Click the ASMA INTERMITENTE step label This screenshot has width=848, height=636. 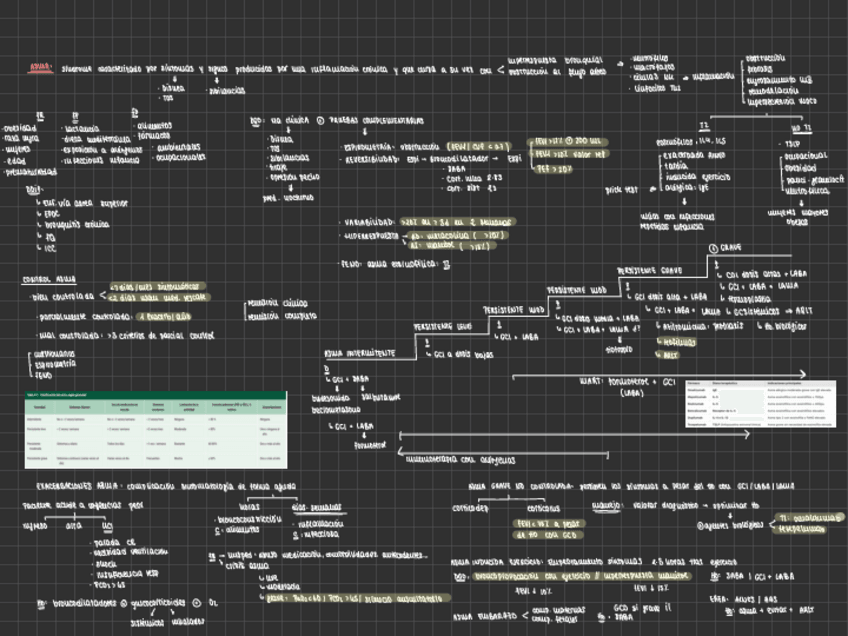click(360, 353)
